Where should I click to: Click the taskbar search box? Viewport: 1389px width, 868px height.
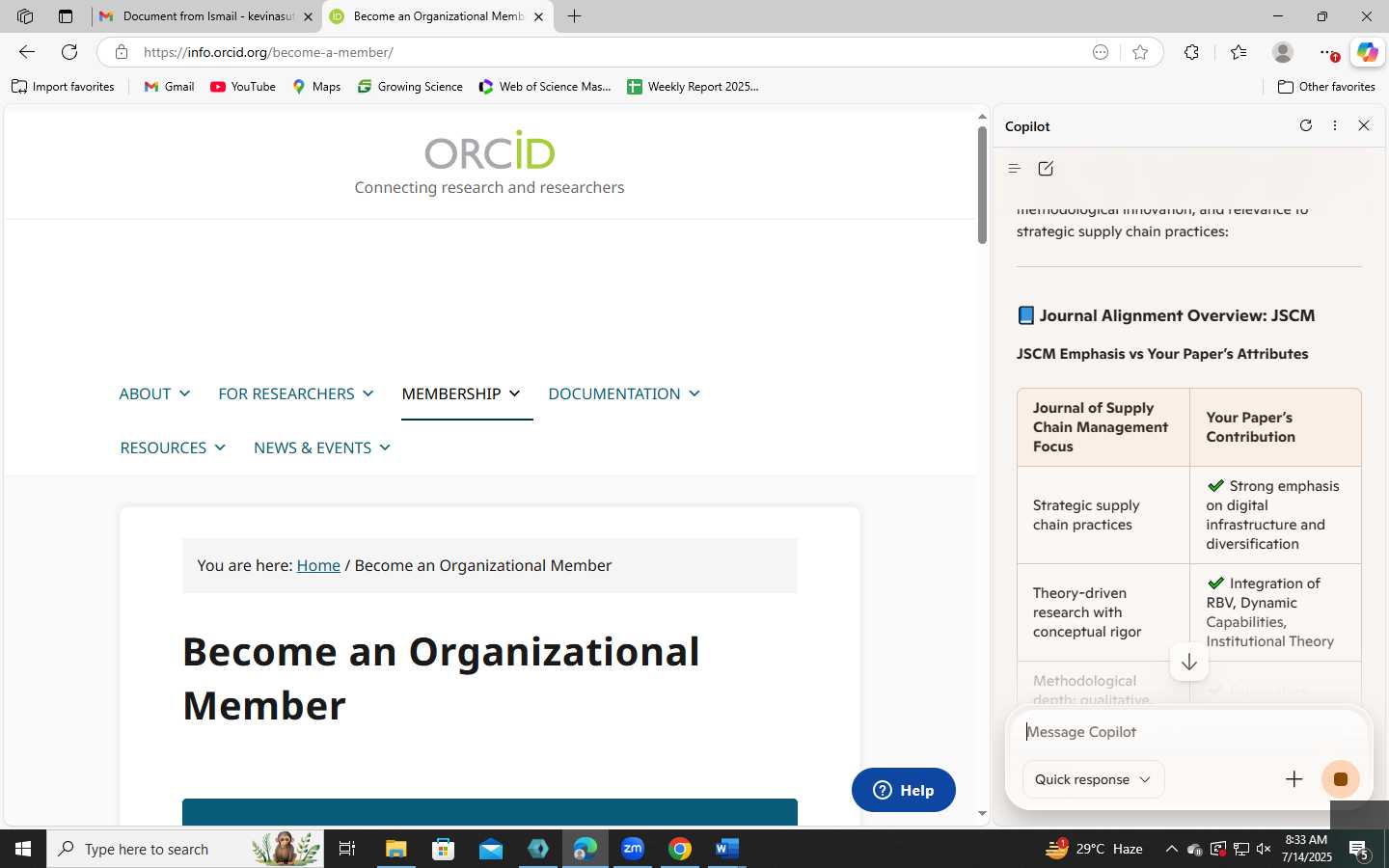coord(185,849)
